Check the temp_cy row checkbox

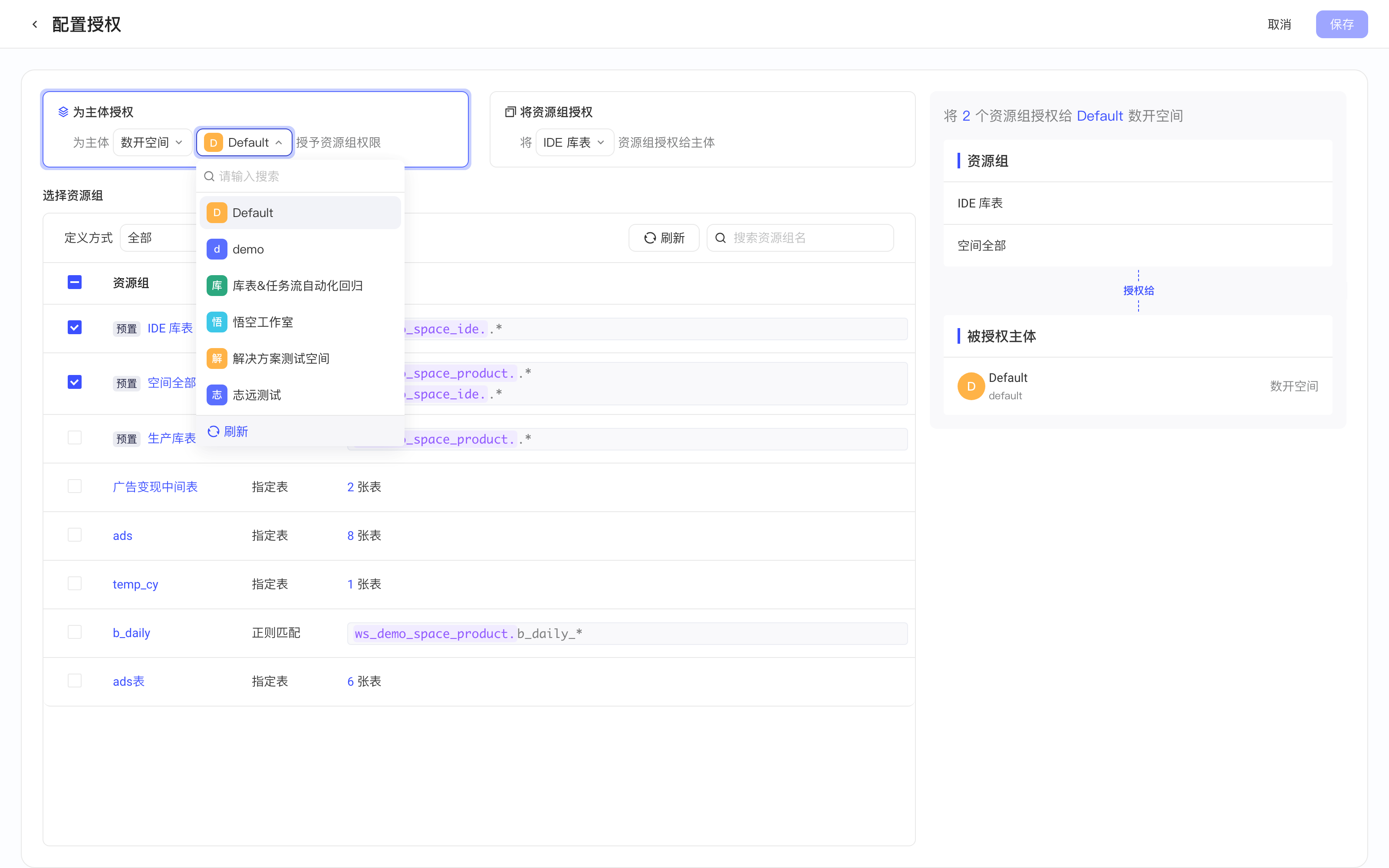pyautogui.click(x=75, y=583)
